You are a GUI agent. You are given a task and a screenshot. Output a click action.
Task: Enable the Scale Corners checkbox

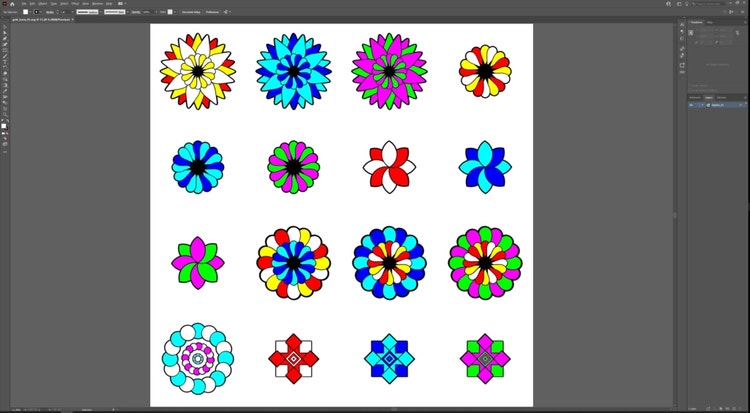[690, 85]
